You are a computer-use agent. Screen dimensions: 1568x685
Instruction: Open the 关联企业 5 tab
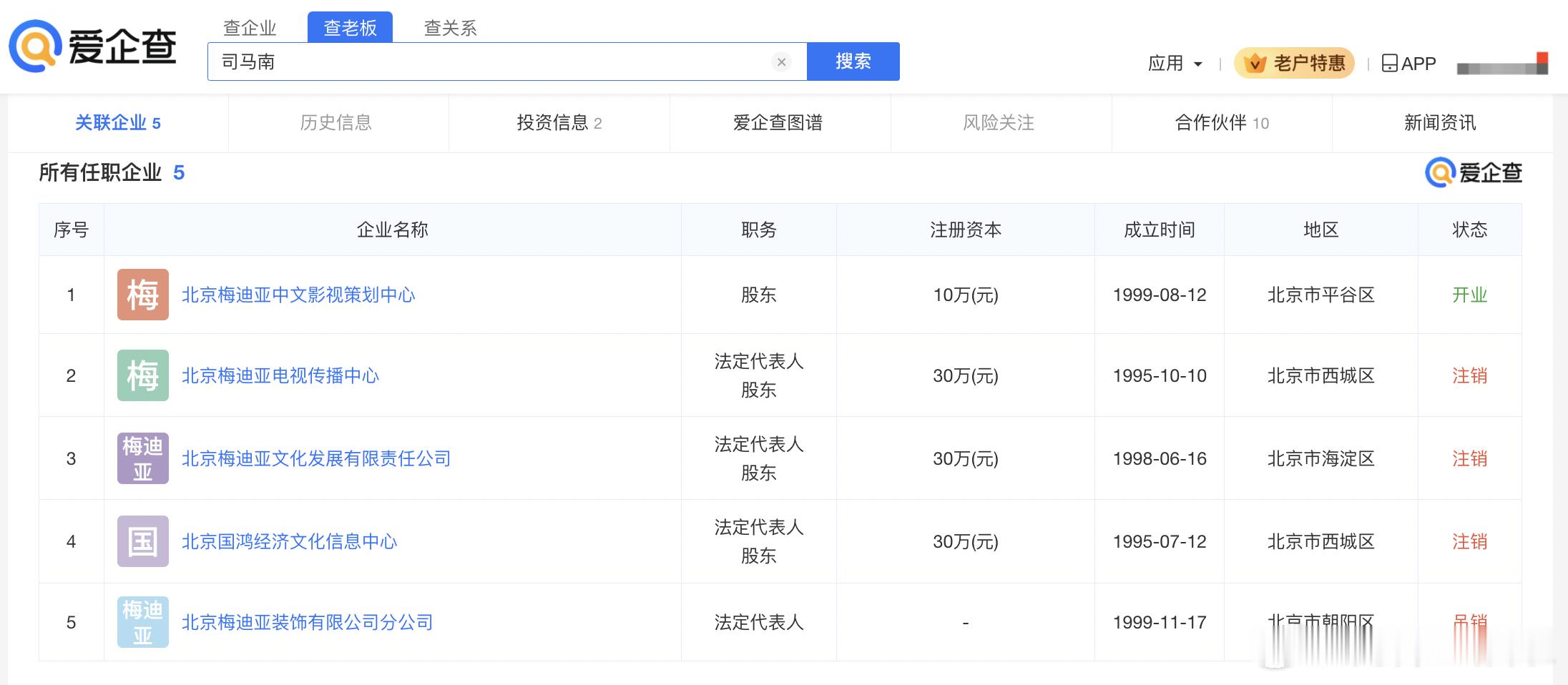click(118, 123)
